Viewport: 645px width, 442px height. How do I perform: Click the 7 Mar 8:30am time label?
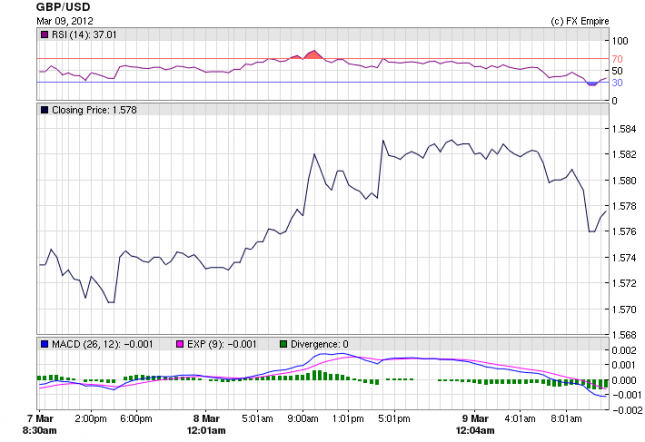[x=39, y=425]
